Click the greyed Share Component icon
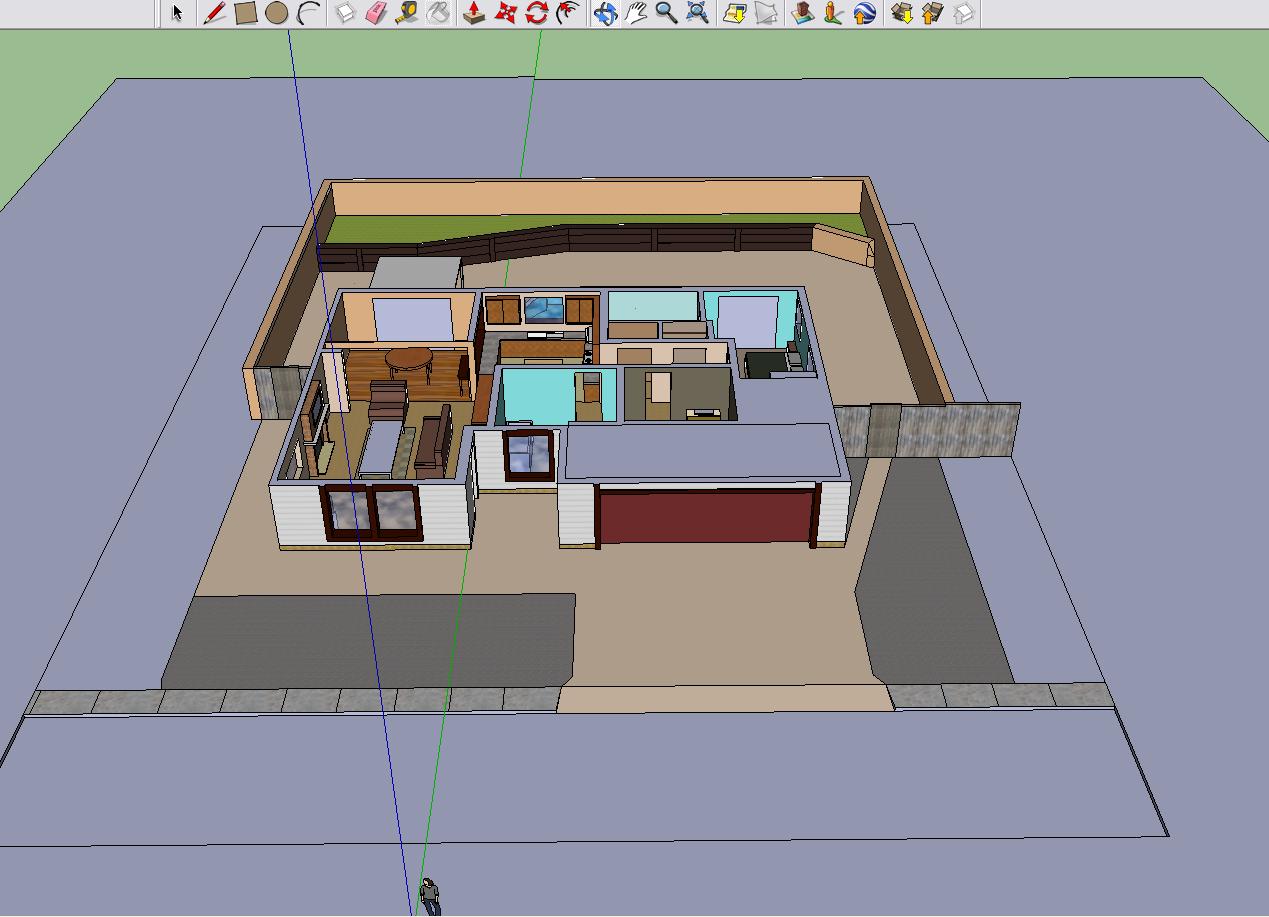1269x917 pixels. (x=963, y=13)
